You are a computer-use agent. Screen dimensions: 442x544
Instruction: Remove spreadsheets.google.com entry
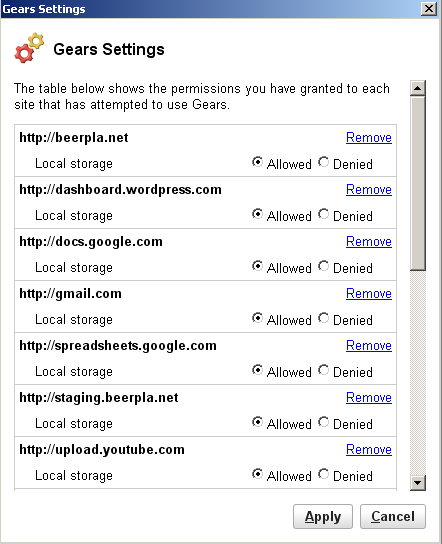[x=369, y=346]
